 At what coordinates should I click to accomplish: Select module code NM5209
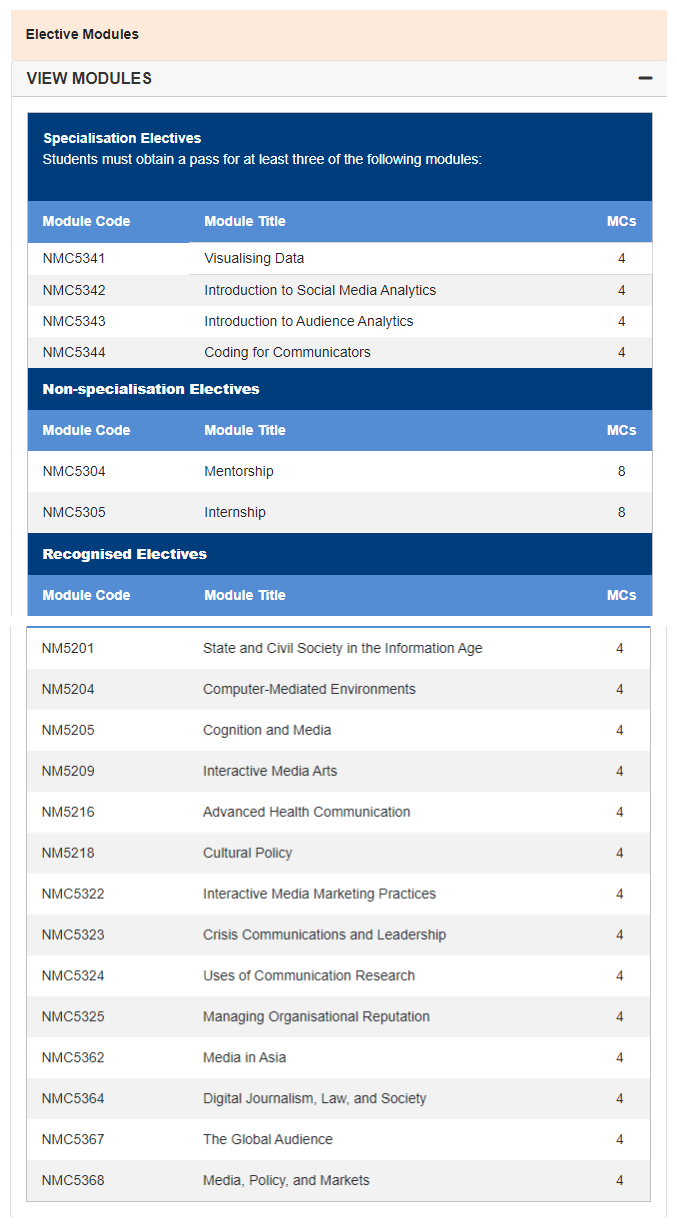click(x=68, y=771)
